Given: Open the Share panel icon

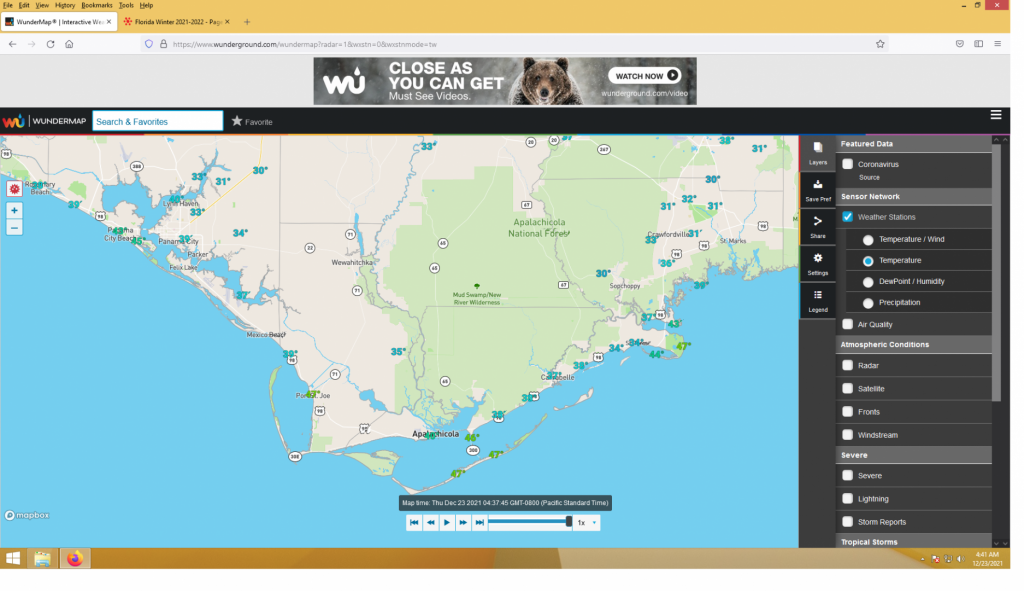Looking at the screenshot, I should [x=818, y=226].
